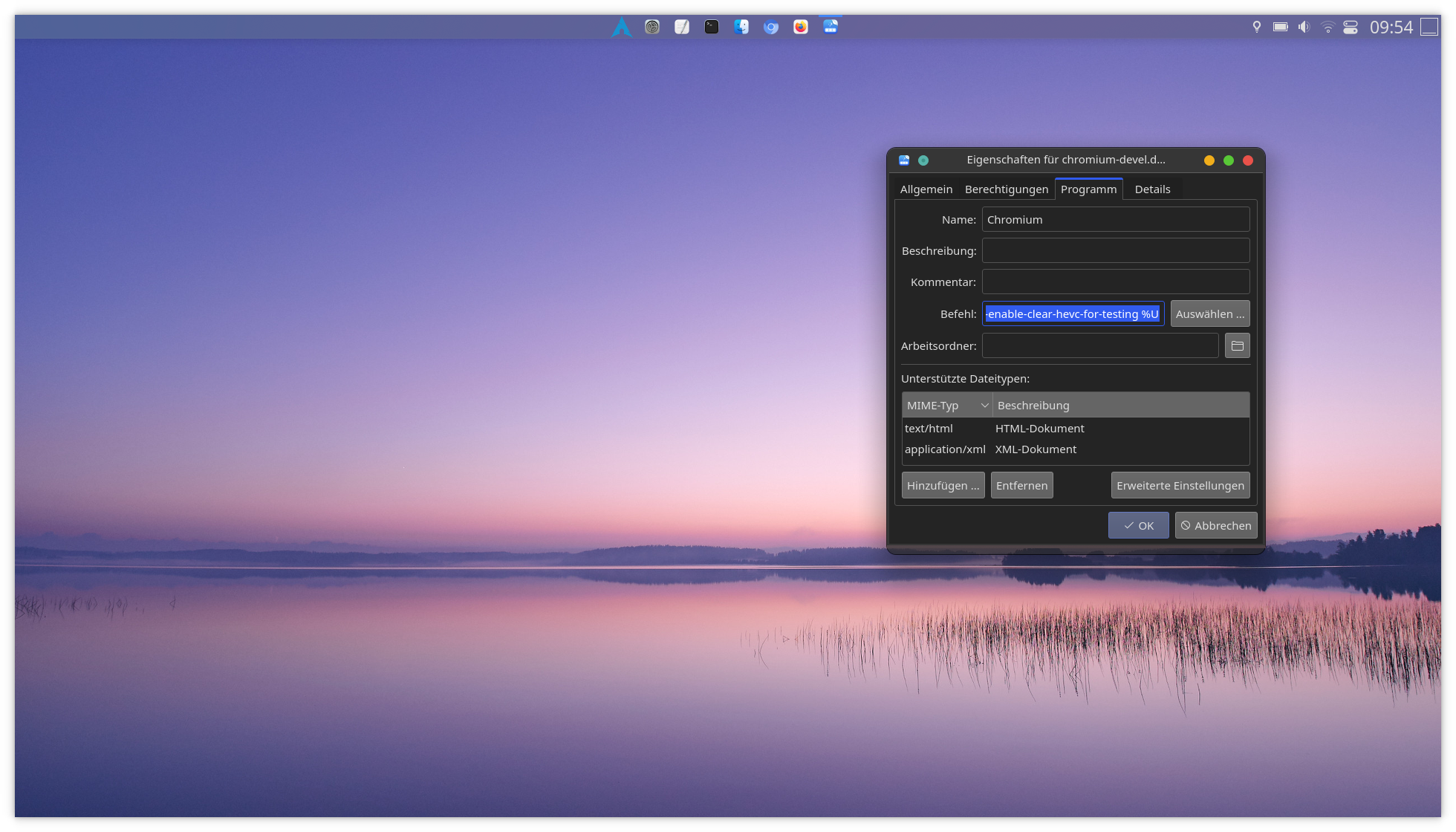Open the terminal from the top panel

tap(712, 27)
